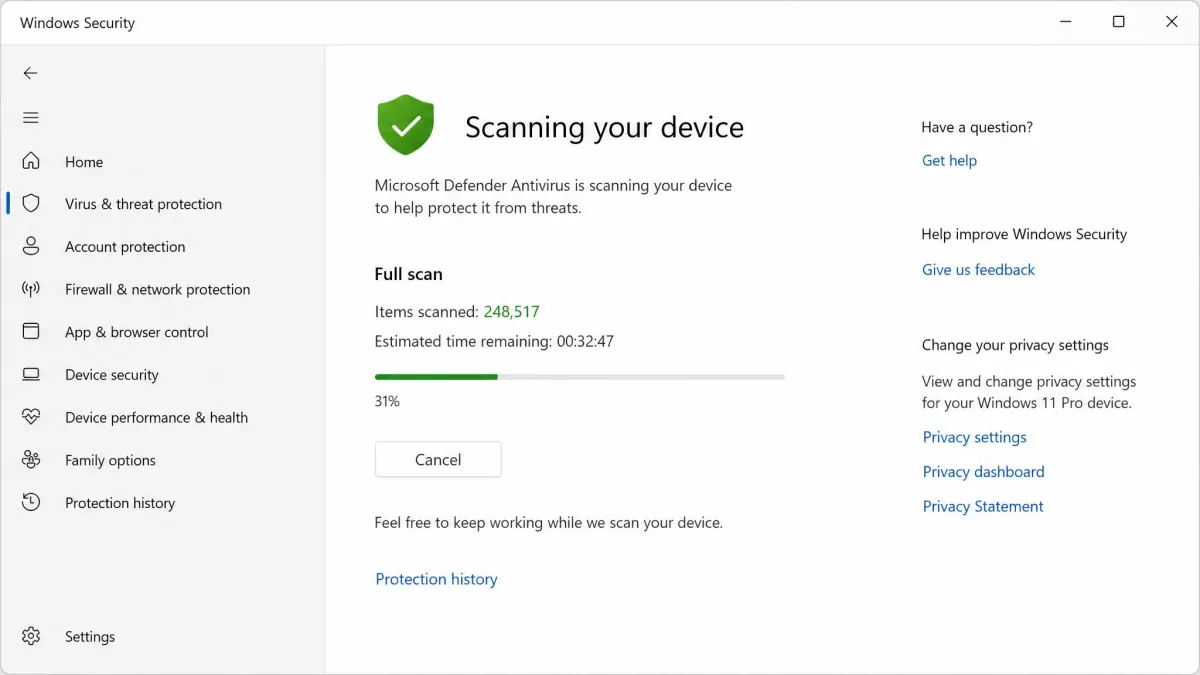Close the Windows Security window
Image resolution: width=1200 pixels, height=675 pixels.
click(x=1172, y=22)
